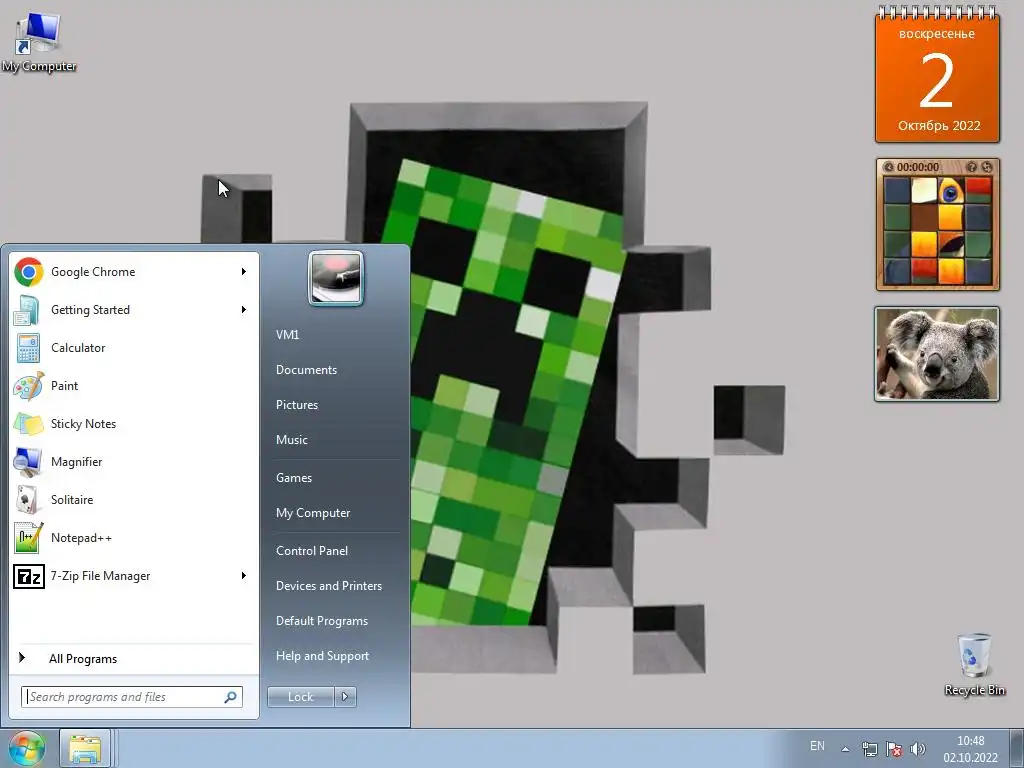Screen dimensions: 1024x768
Task: Click the Getting Started icon
Action: 28,310
